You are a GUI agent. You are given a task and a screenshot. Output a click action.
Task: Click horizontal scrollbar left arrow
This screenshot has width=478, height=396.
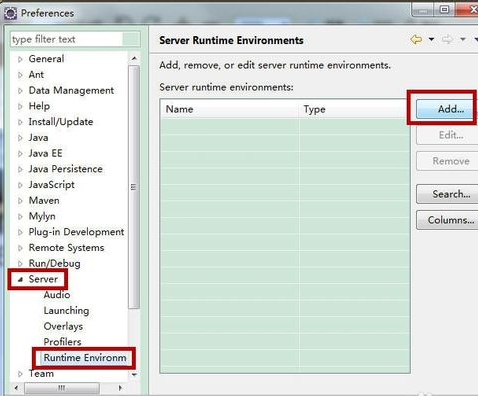tap(16, 388)
